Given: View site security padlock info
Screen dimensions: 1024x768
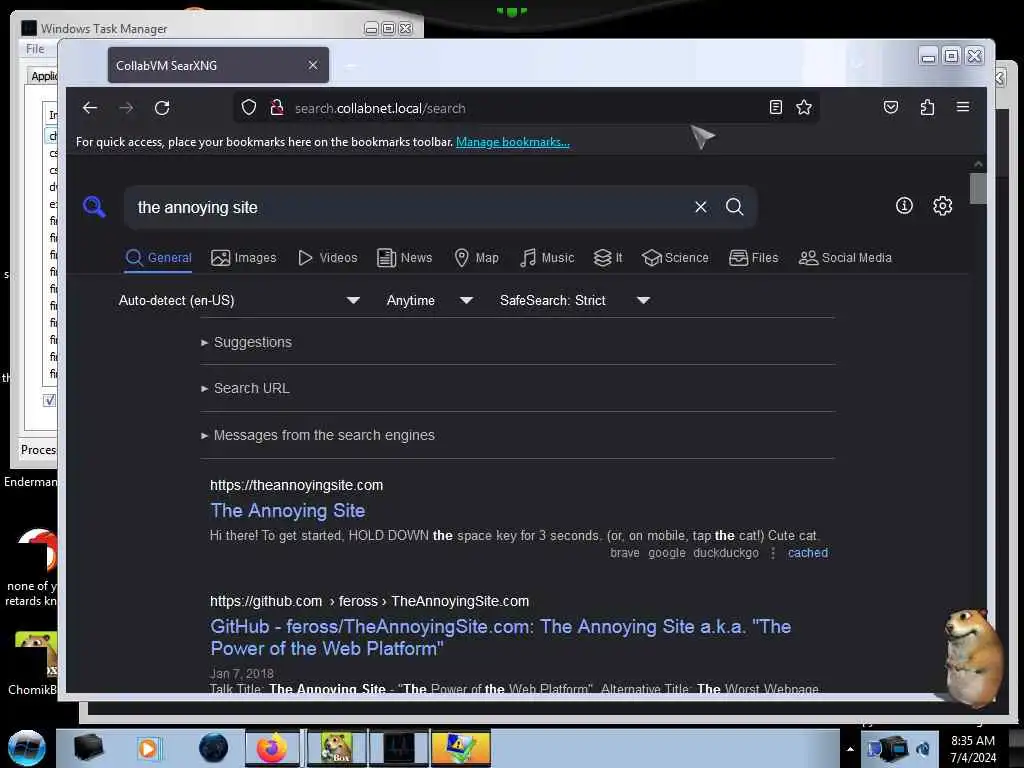Looking at the screenshot, I should 277,107.
